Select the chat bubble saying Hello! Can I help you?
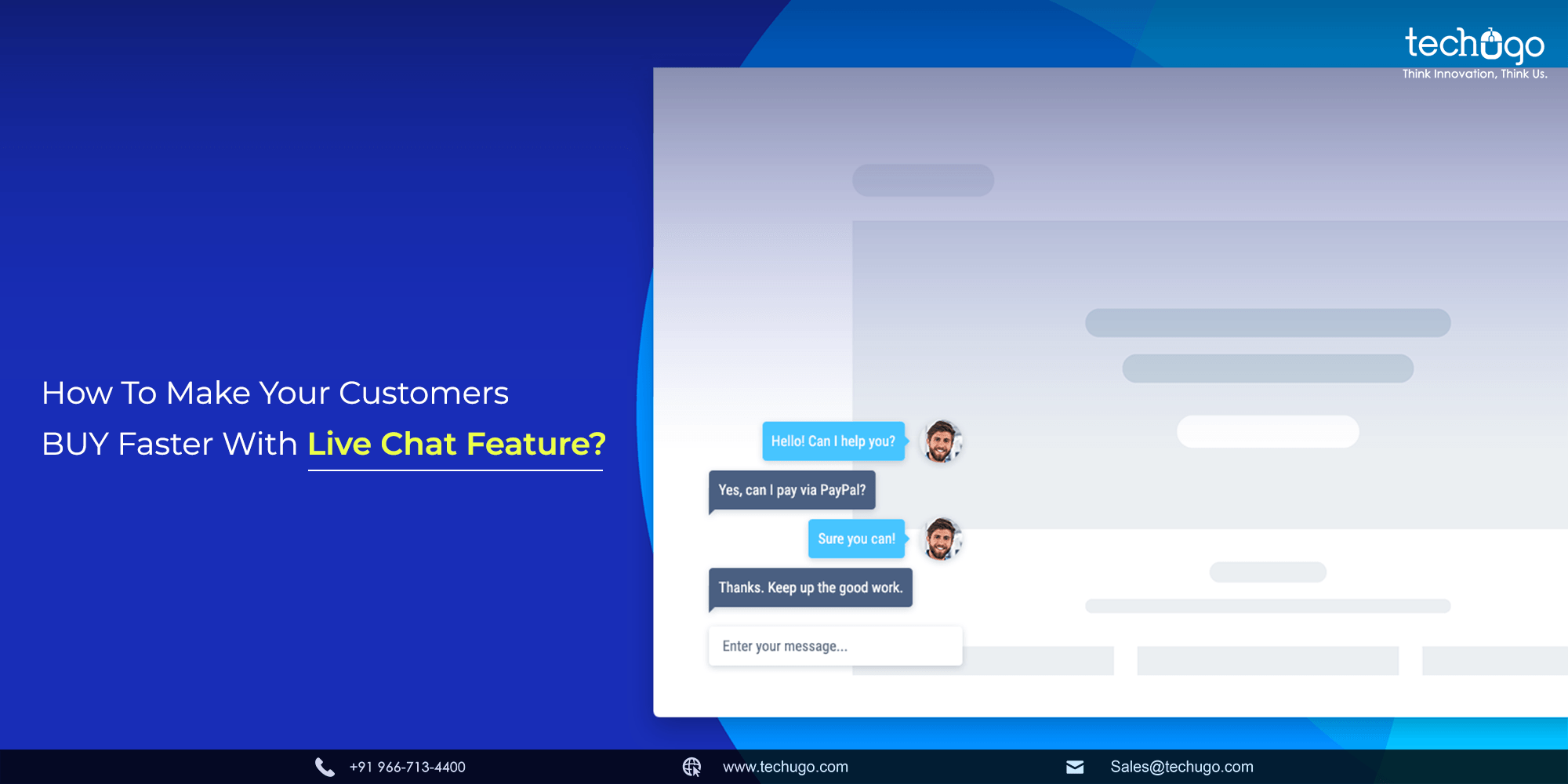Image resolution: width=1568 pixels, height=784 pixels. [833, 441]
